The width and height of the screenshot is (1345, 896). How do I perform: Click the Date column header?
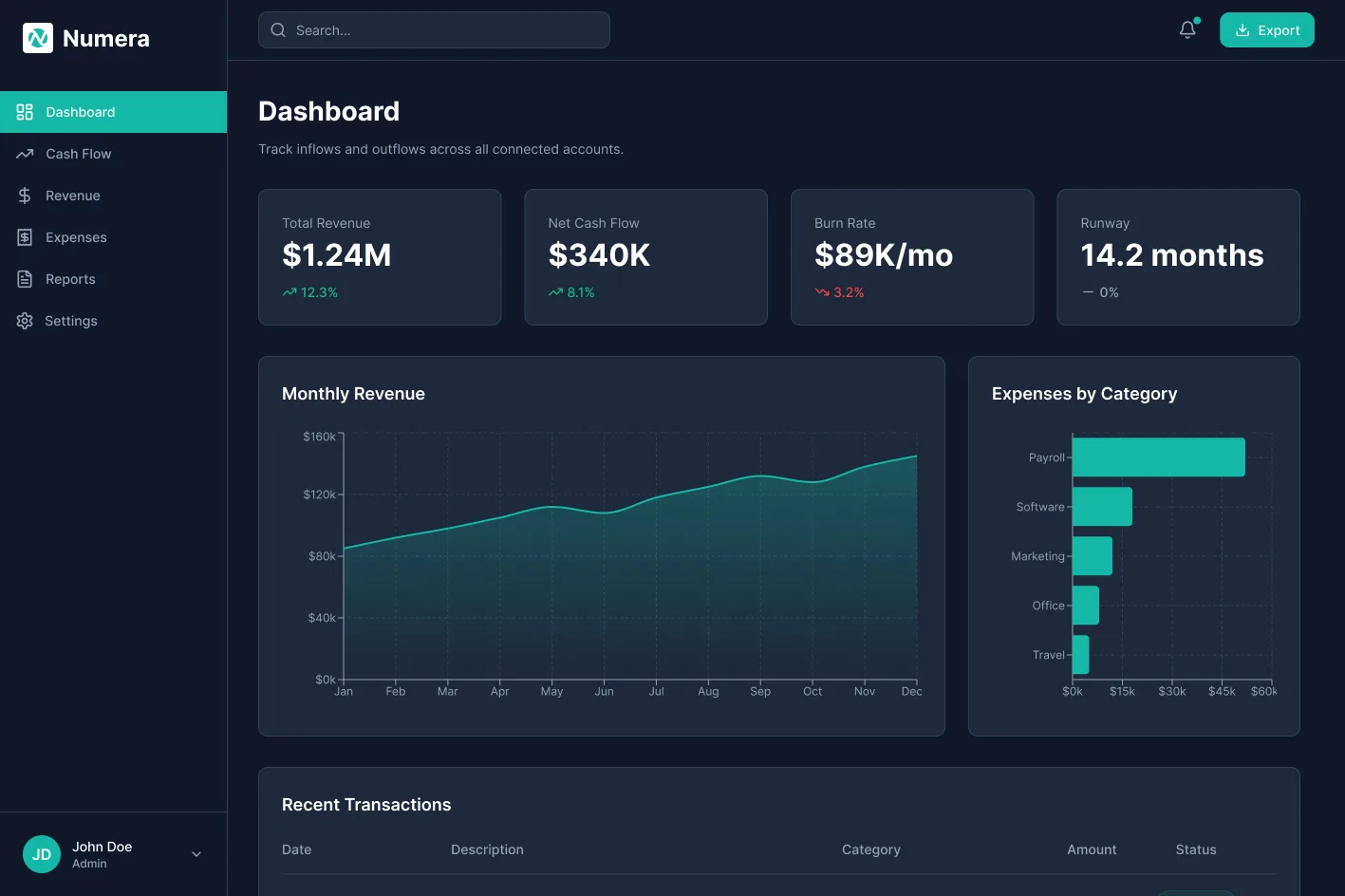point(297,849)
